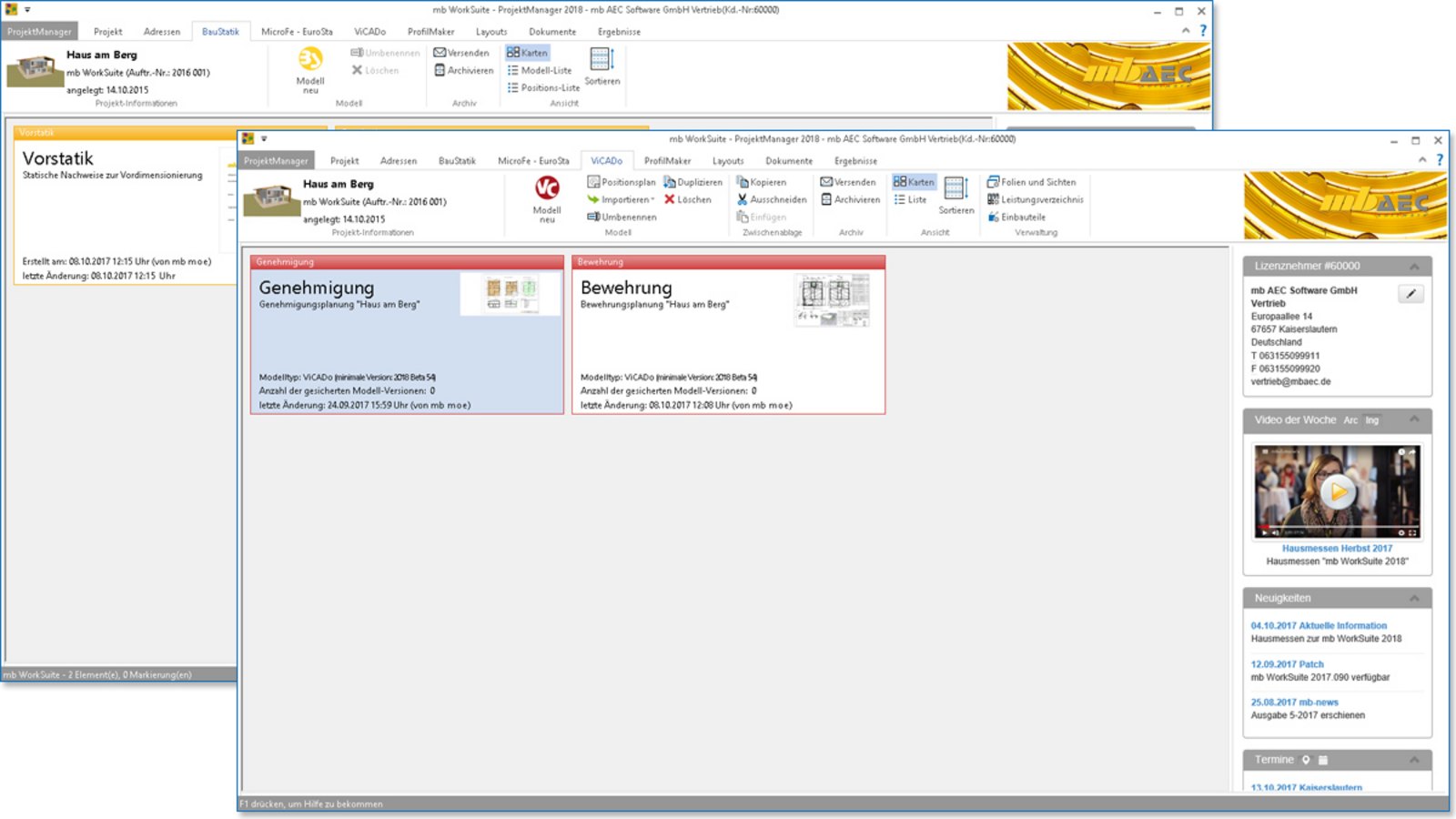
Task: Select Positions-Liste view in back window
Action: coord(542,87)
